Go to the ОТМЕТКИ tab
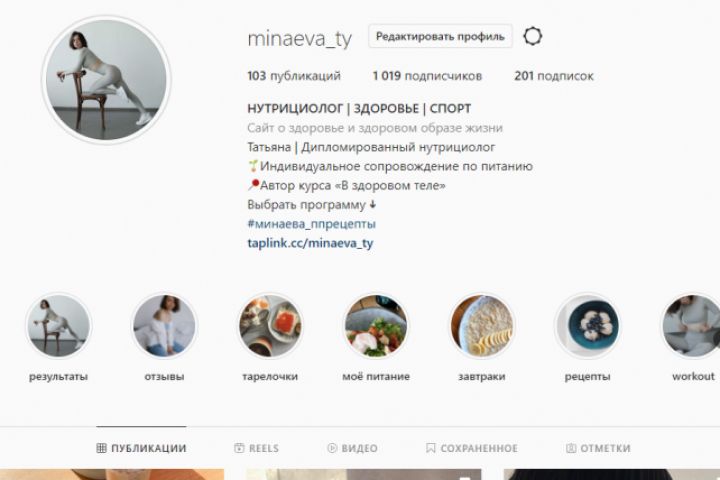This screenshot has height=480, width=720. tap(598, 448)
